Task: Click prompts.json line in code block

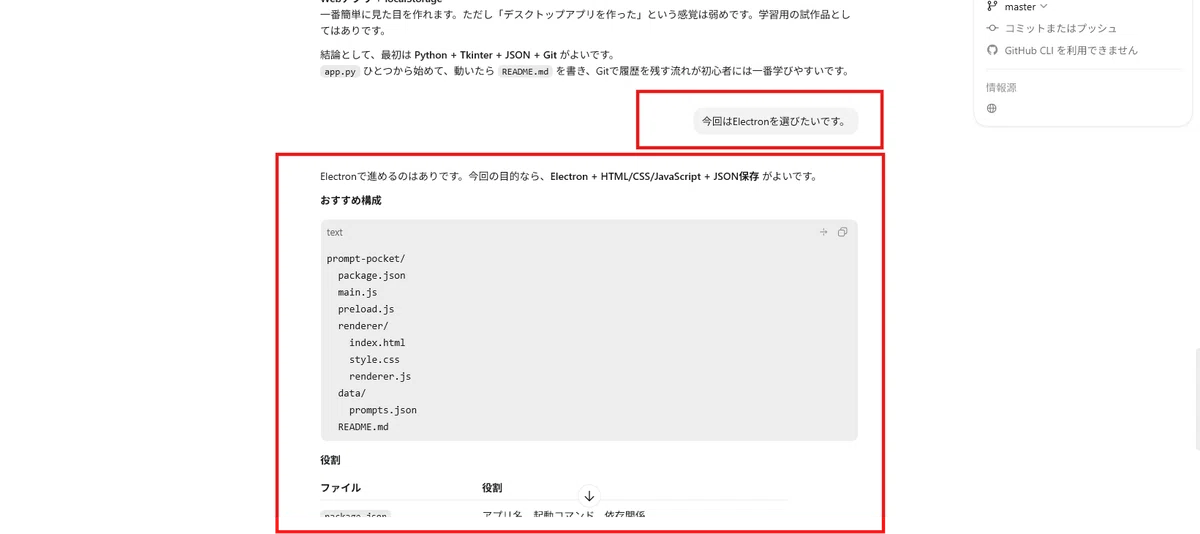Action: tap(383, 410)
